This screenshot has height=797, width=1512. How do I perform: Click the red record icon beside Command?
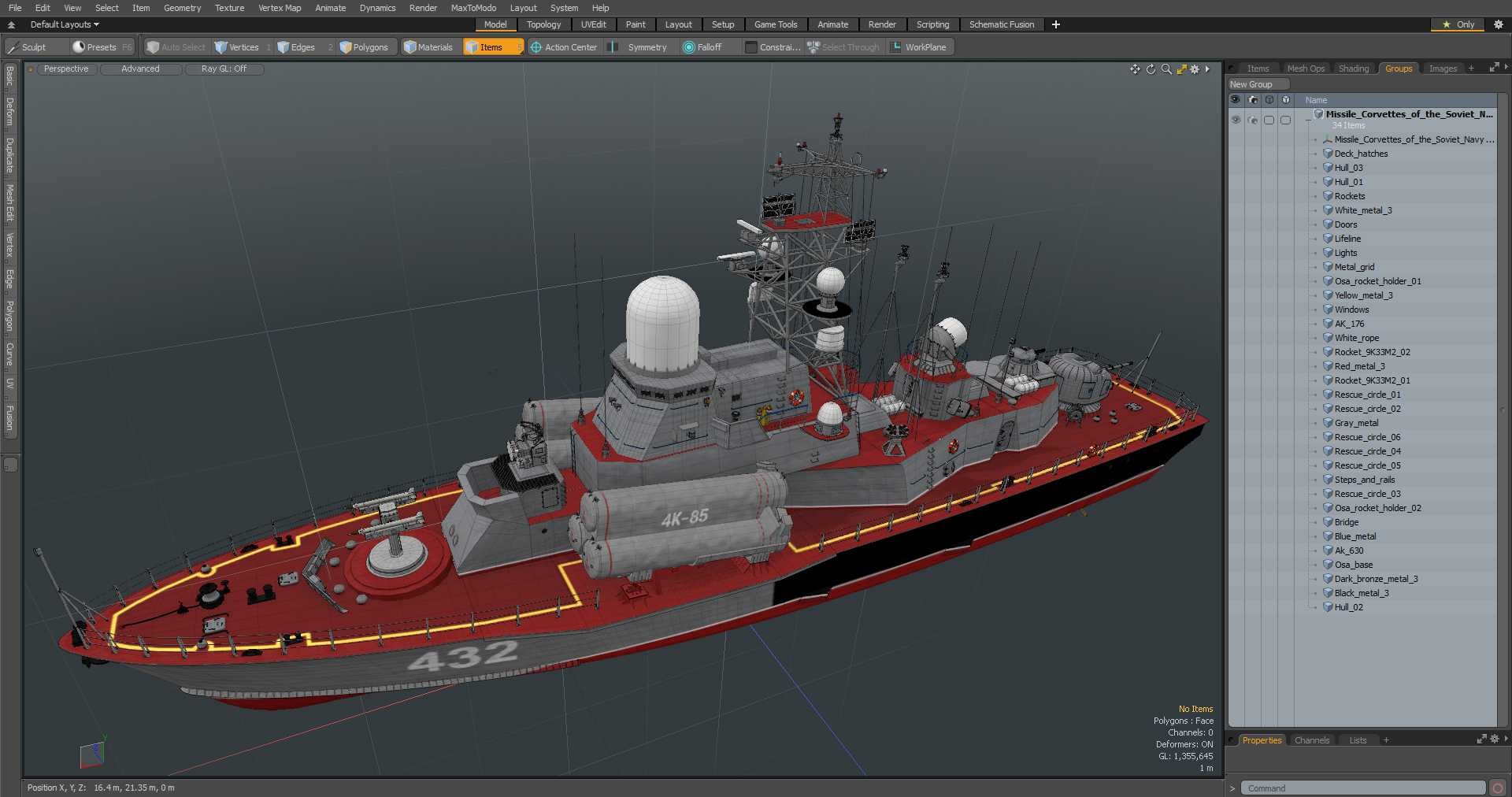[1498, 788]
